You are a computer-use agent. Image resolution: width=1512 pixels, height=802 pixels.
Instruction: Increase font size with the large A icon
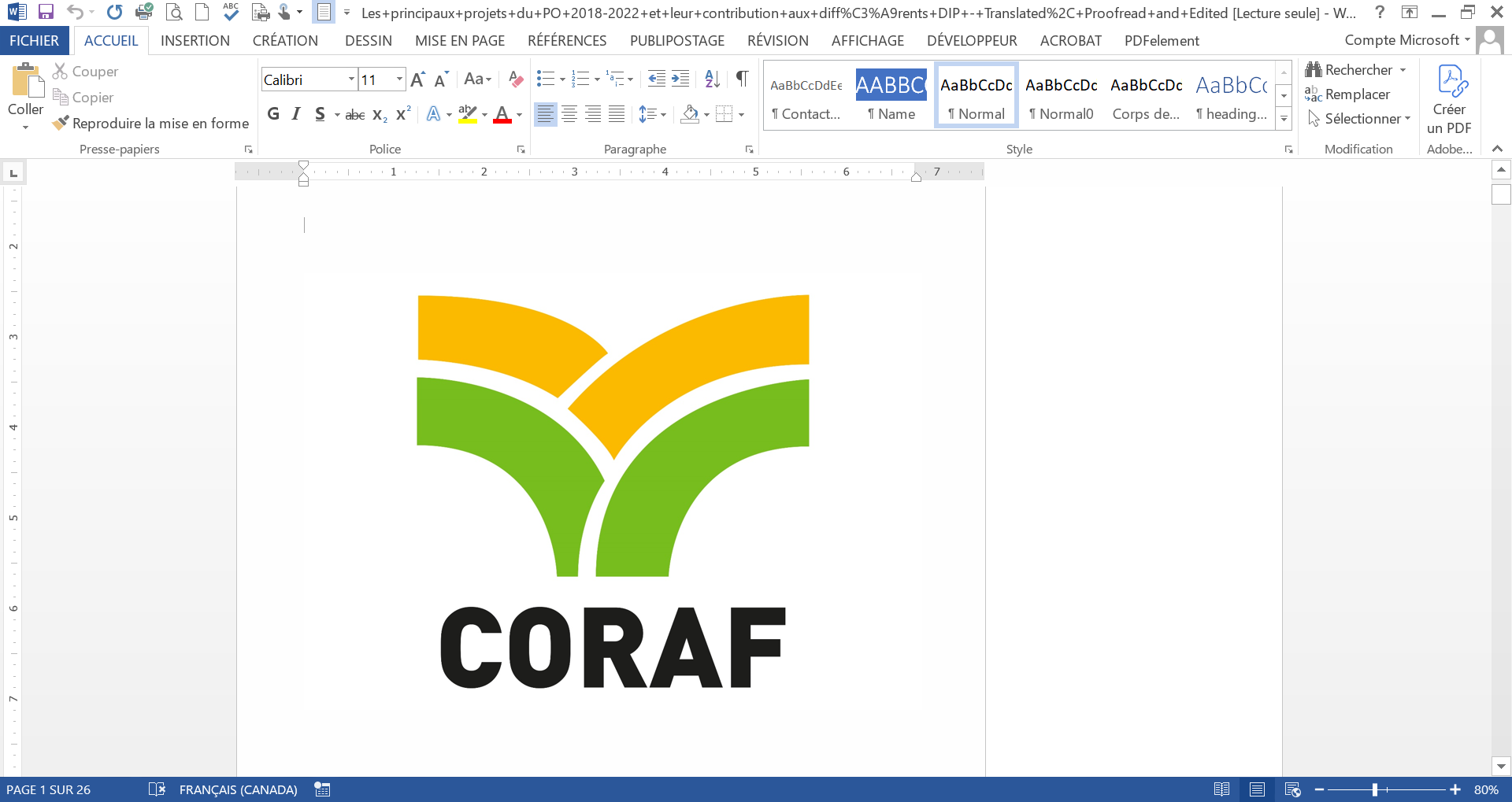(418, 79)
